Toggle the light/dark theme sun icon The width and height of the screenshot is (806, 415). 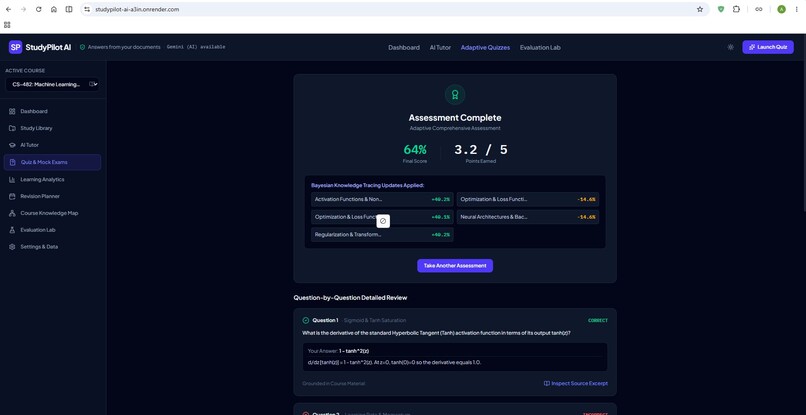(730, 47)
